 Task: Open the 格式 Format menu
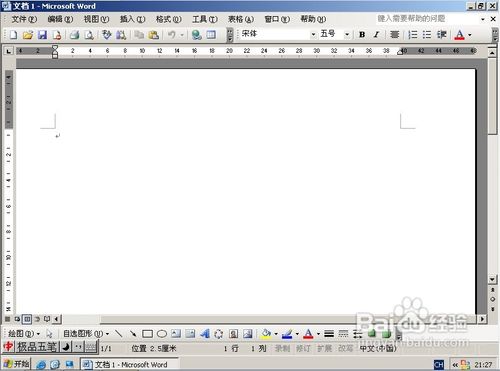[169, 19]
